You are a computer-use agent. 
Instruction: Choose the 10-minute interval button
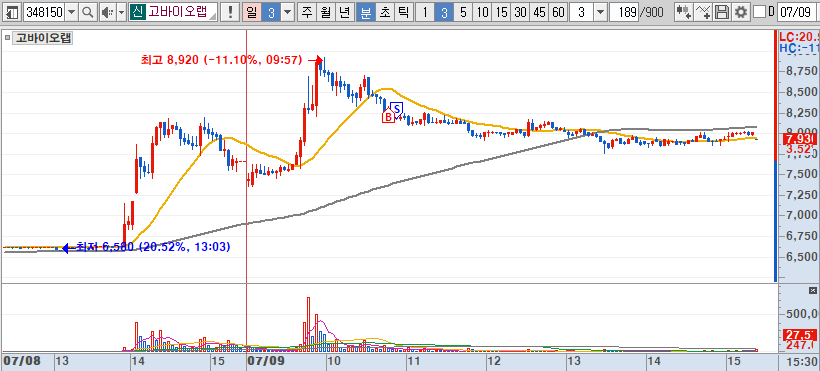482,12
